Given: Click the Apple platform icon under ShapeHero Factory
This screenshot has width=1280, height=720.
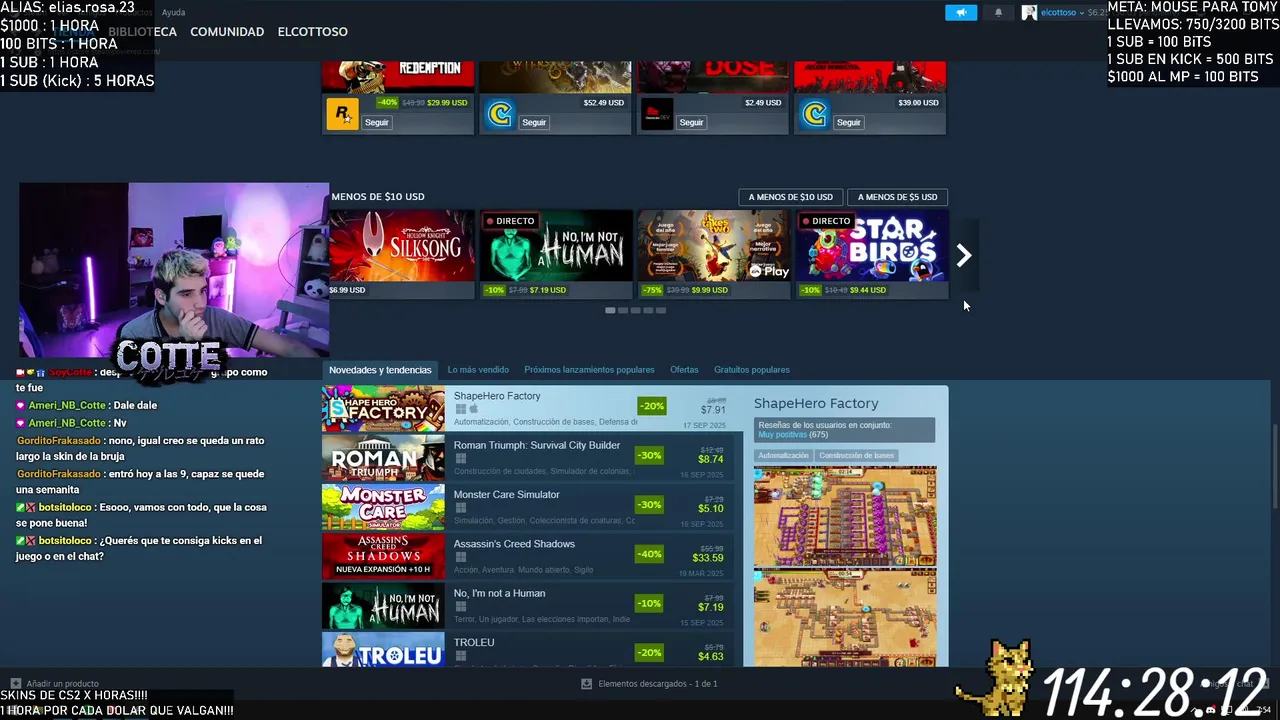Looking at the screenshot, I should click(474, 409).
